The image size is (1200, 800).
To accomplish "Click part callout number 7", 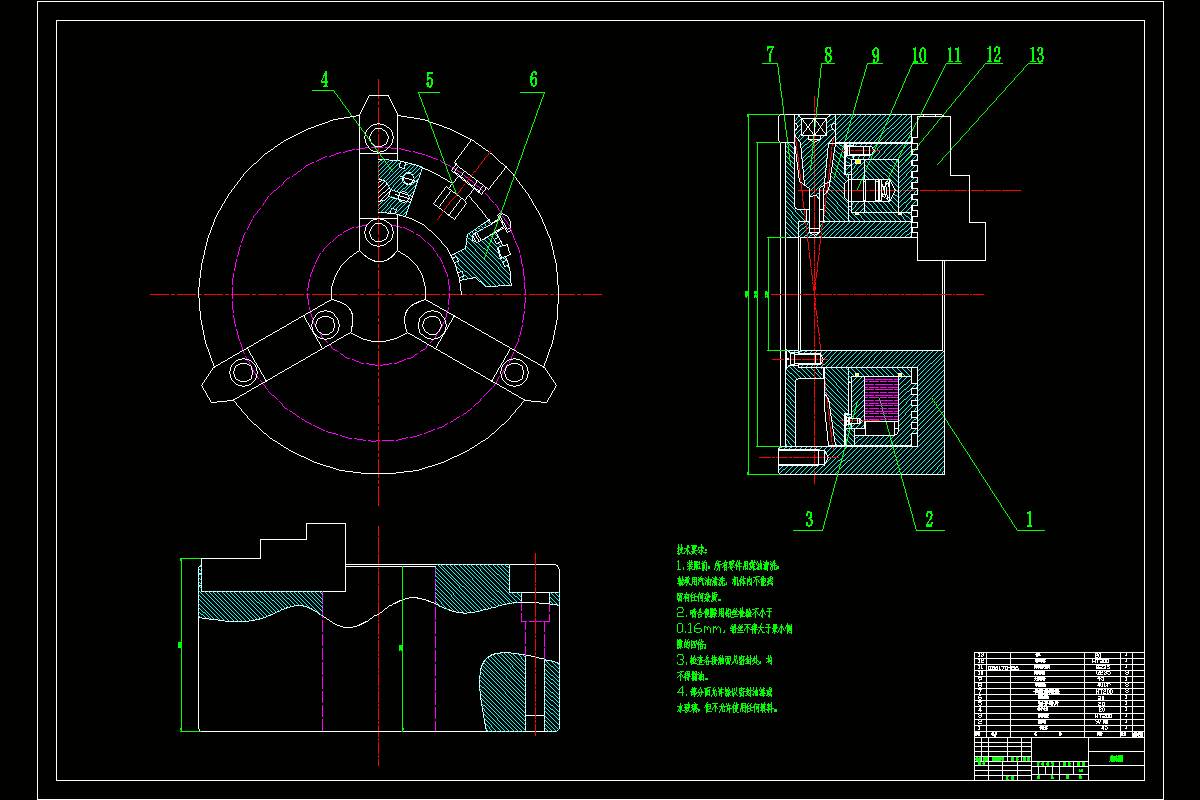I will (x=770, y=55).
